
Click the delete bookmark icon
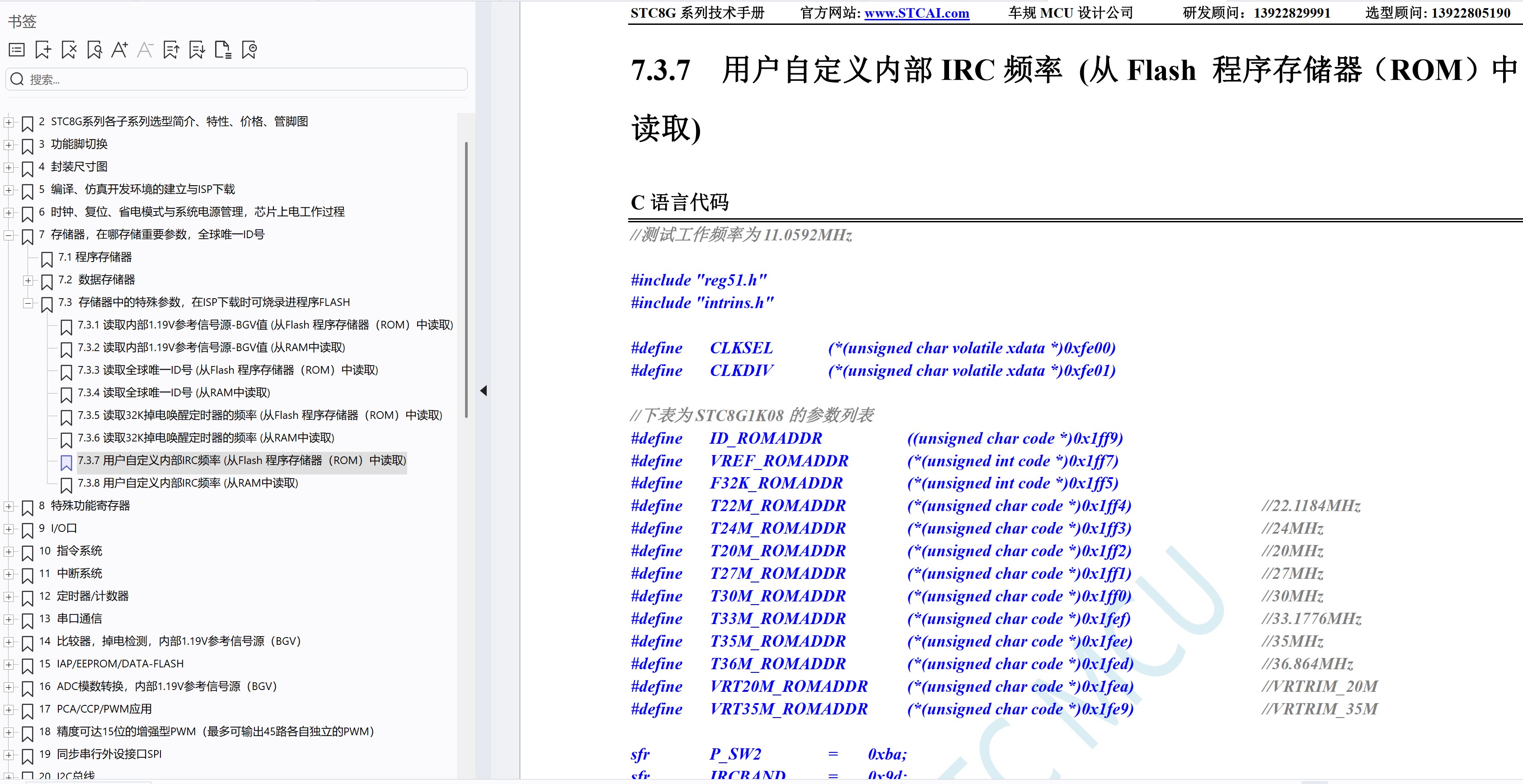69,50
